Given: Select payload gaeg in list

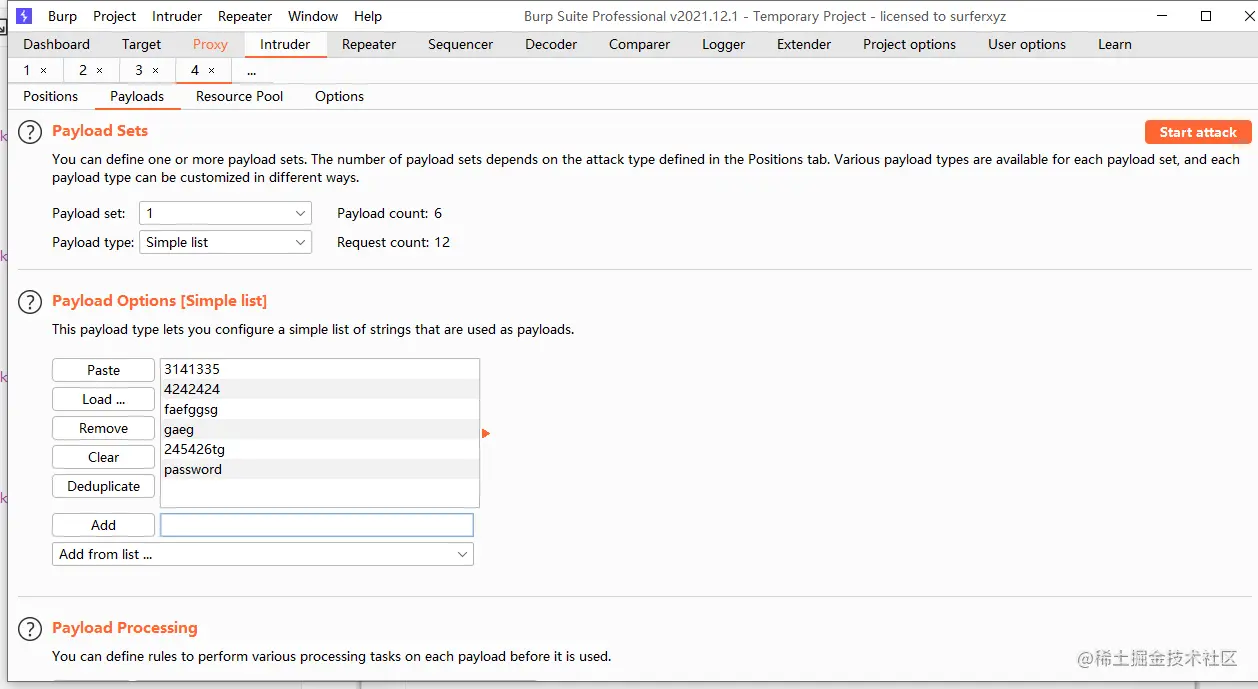Looking at the screenshot, I should click(320, 429).
